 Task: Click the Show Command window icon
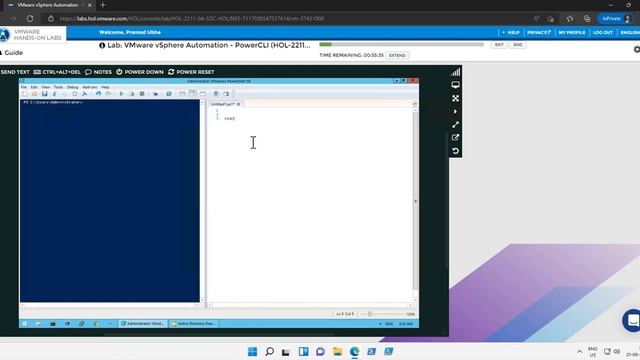[x=216, y=94]
